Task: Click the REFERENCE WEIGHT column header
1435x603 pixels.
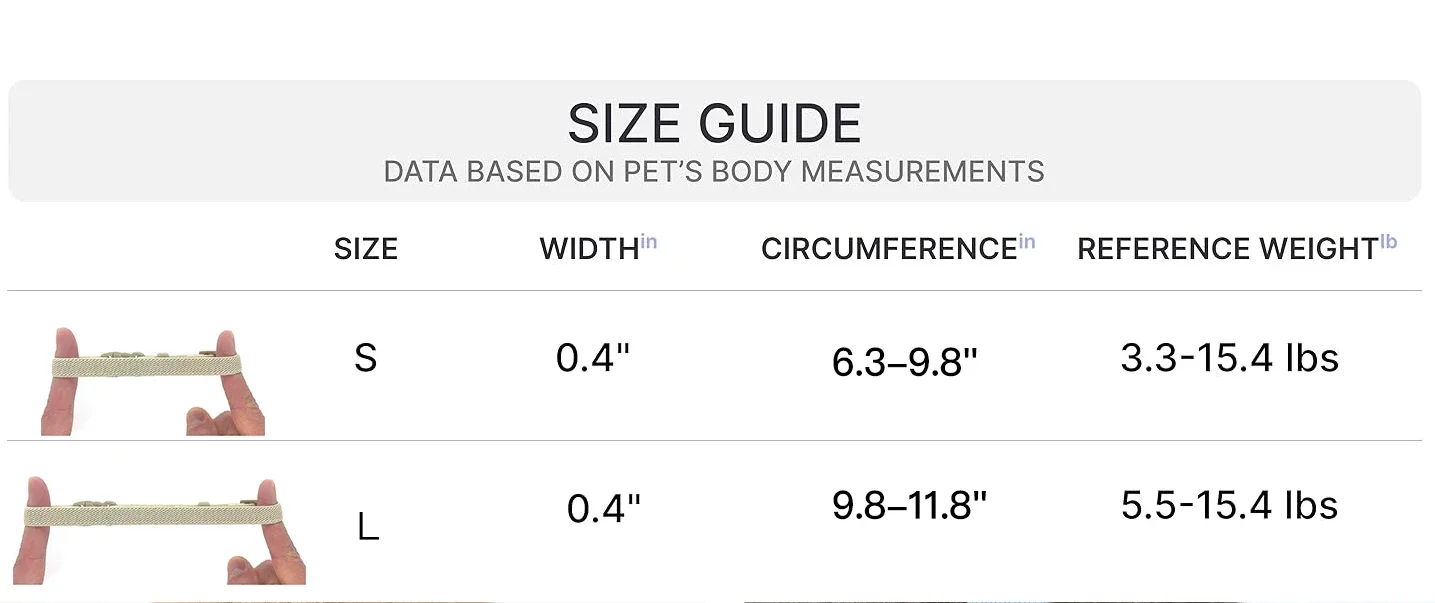Action: point(1228,249)
